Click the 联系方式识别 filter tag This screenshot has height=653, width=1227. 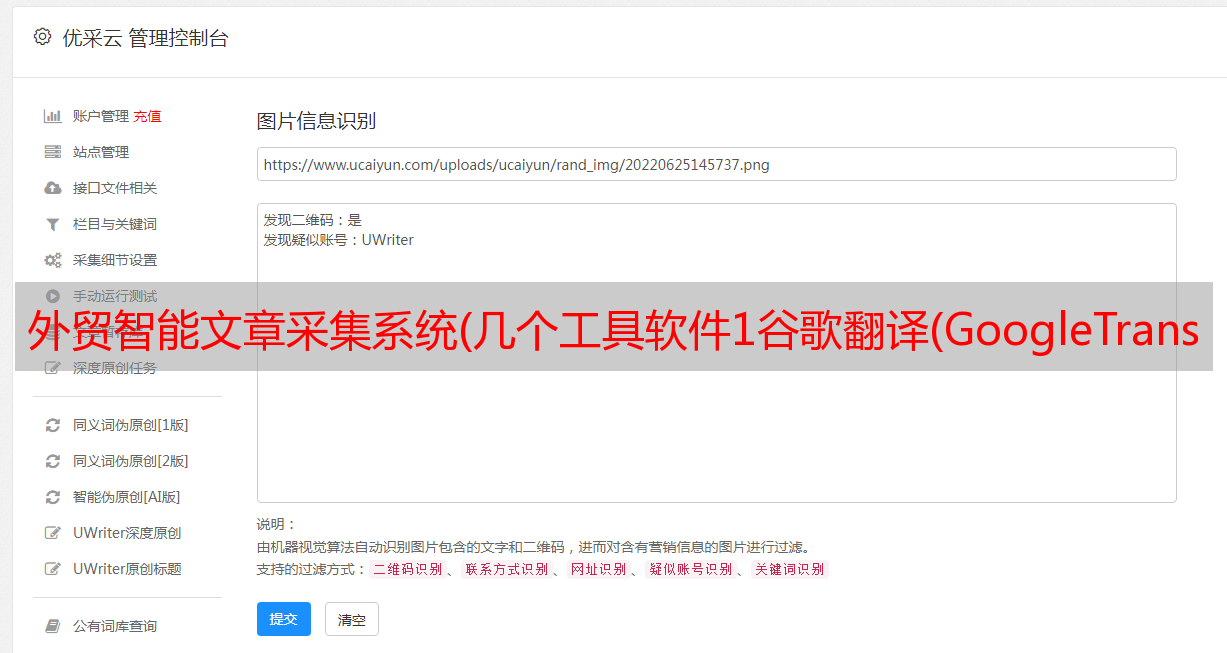tap(506, 569)
